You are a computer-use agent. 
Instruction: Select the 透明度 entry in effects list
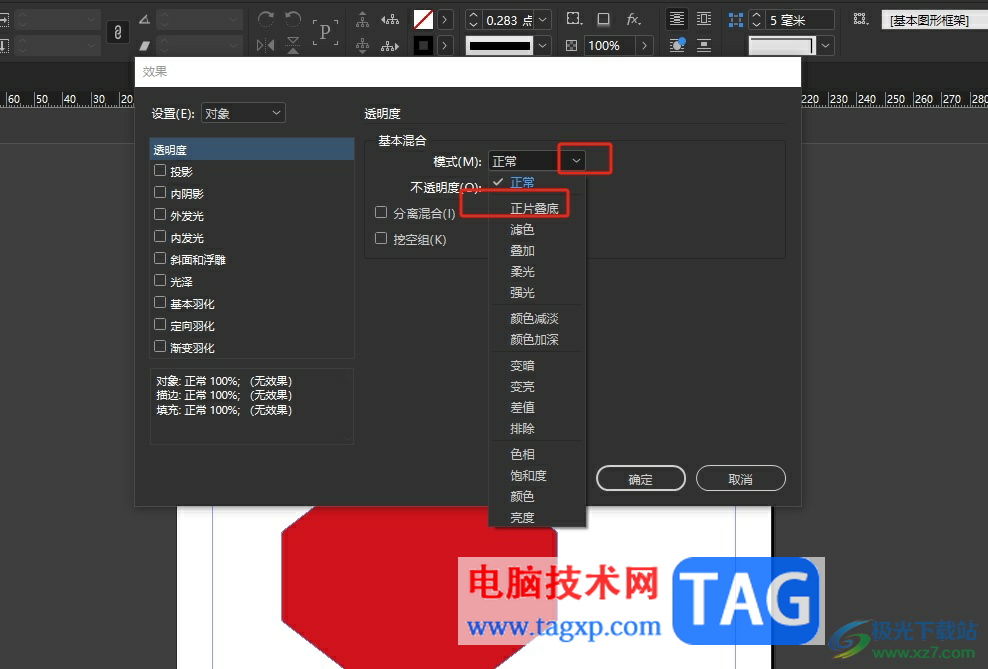point(252,149)
